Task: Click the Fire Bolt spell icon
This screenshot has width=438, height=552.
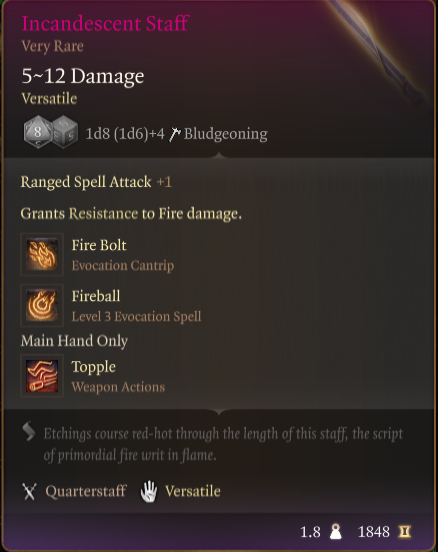Action: [x=42, y=254]
